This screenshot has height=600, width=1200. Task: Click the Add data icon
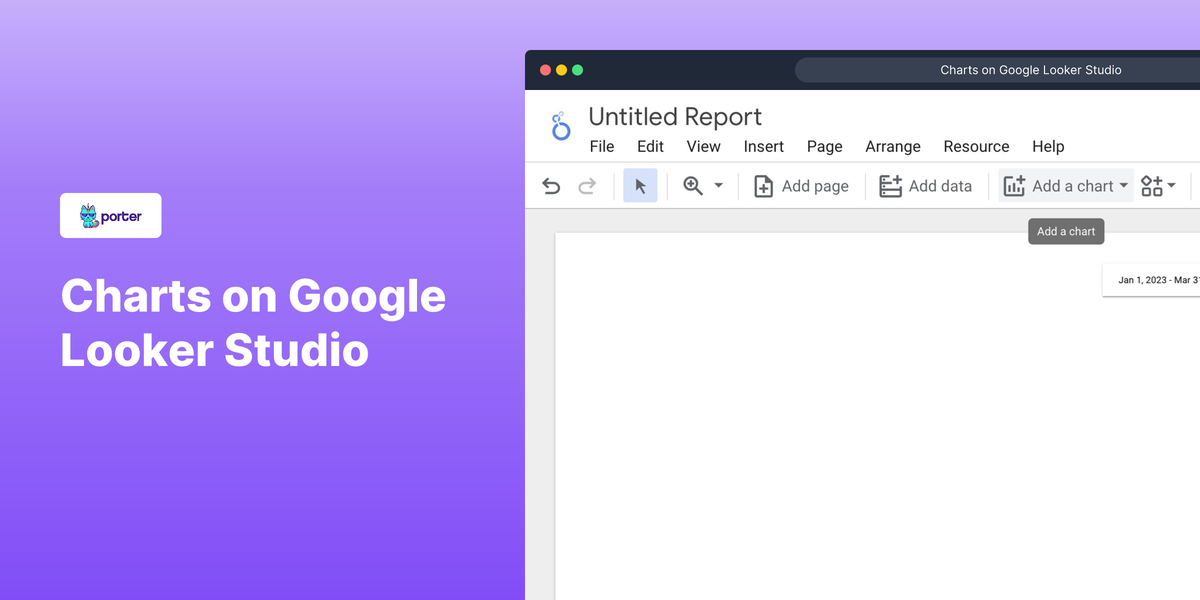point(889,186)
